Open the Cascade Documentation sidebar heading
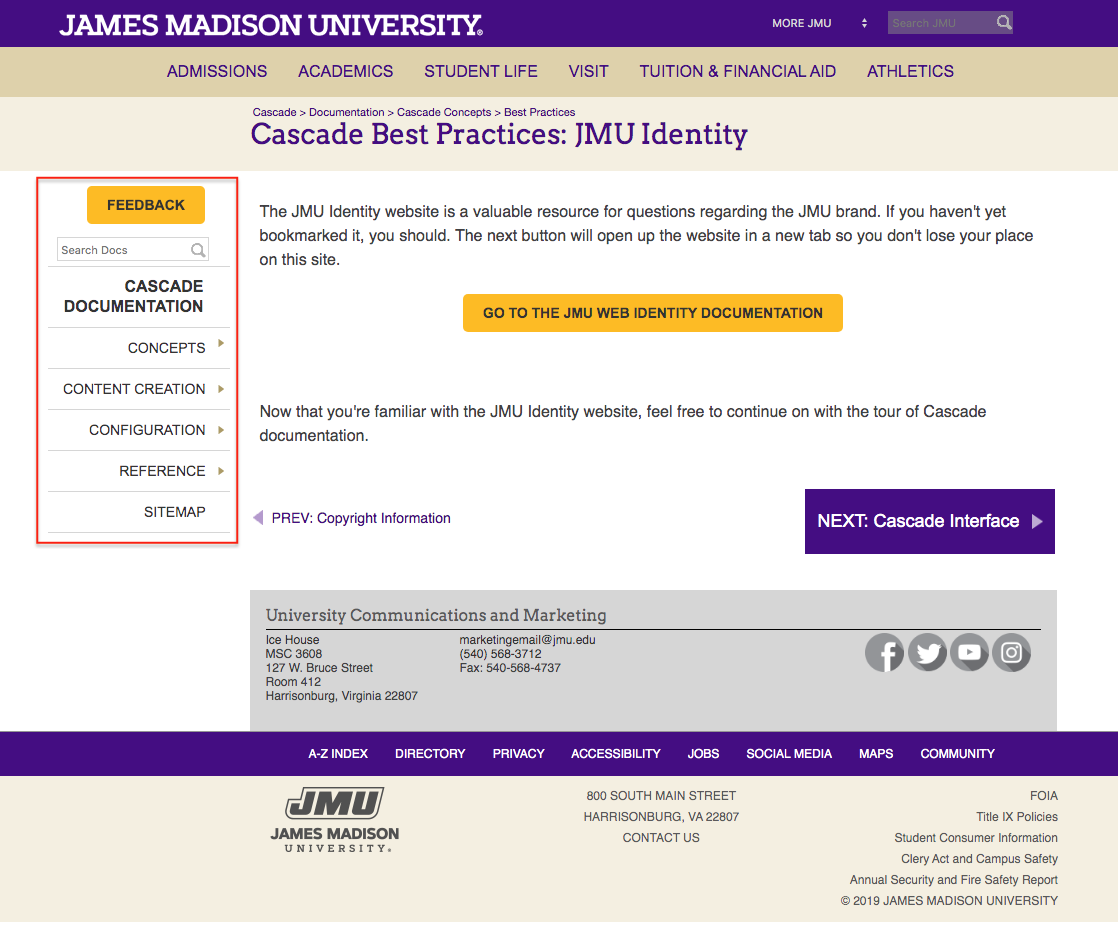Screen dimensions: 1118x942 point(133,297)
